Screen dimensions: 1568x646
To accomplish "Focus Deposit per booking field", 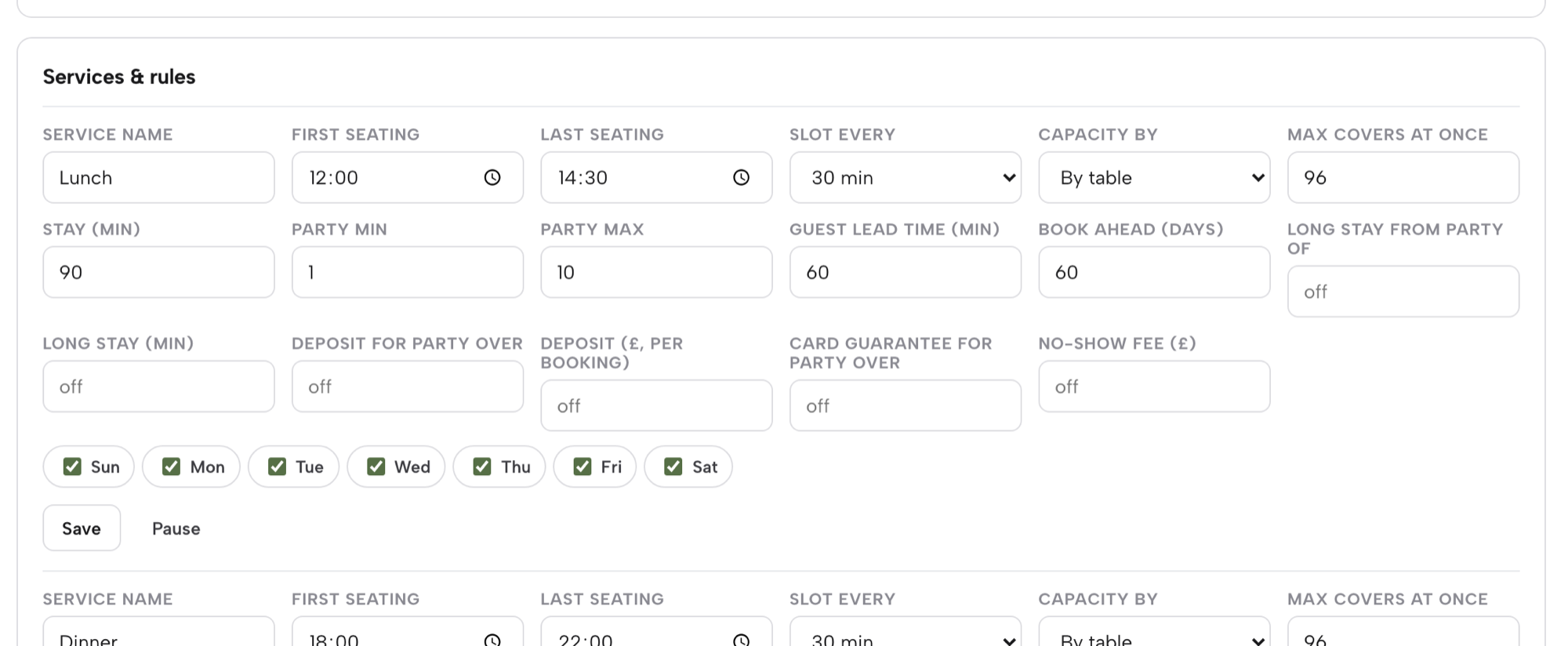I will tap(656, 405).
